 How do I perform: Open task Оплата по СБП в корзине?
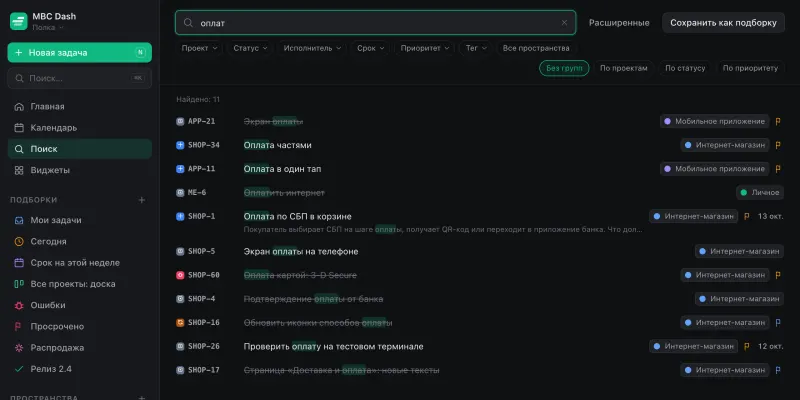297,216
